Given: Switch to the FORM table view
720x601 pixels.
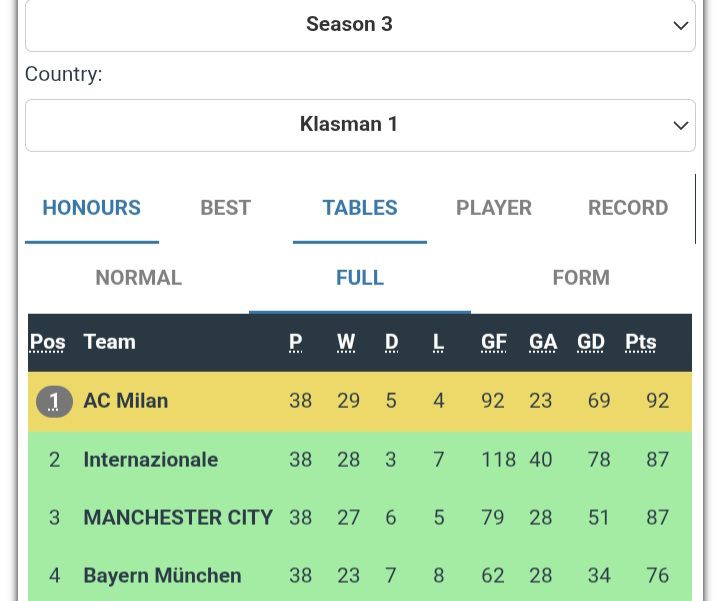Looking at the screenshot, I should (x=580, y=278).
